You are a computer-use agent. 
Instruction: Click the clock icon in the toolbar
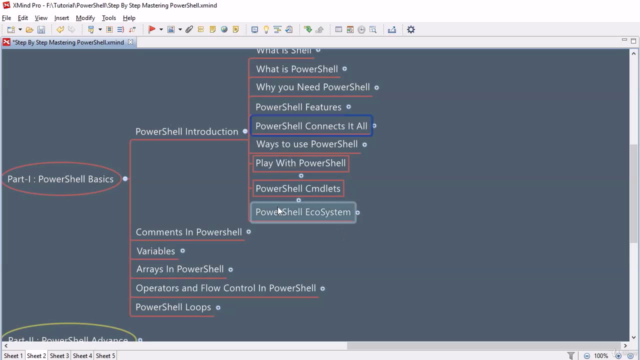click(x=362, y=30)
